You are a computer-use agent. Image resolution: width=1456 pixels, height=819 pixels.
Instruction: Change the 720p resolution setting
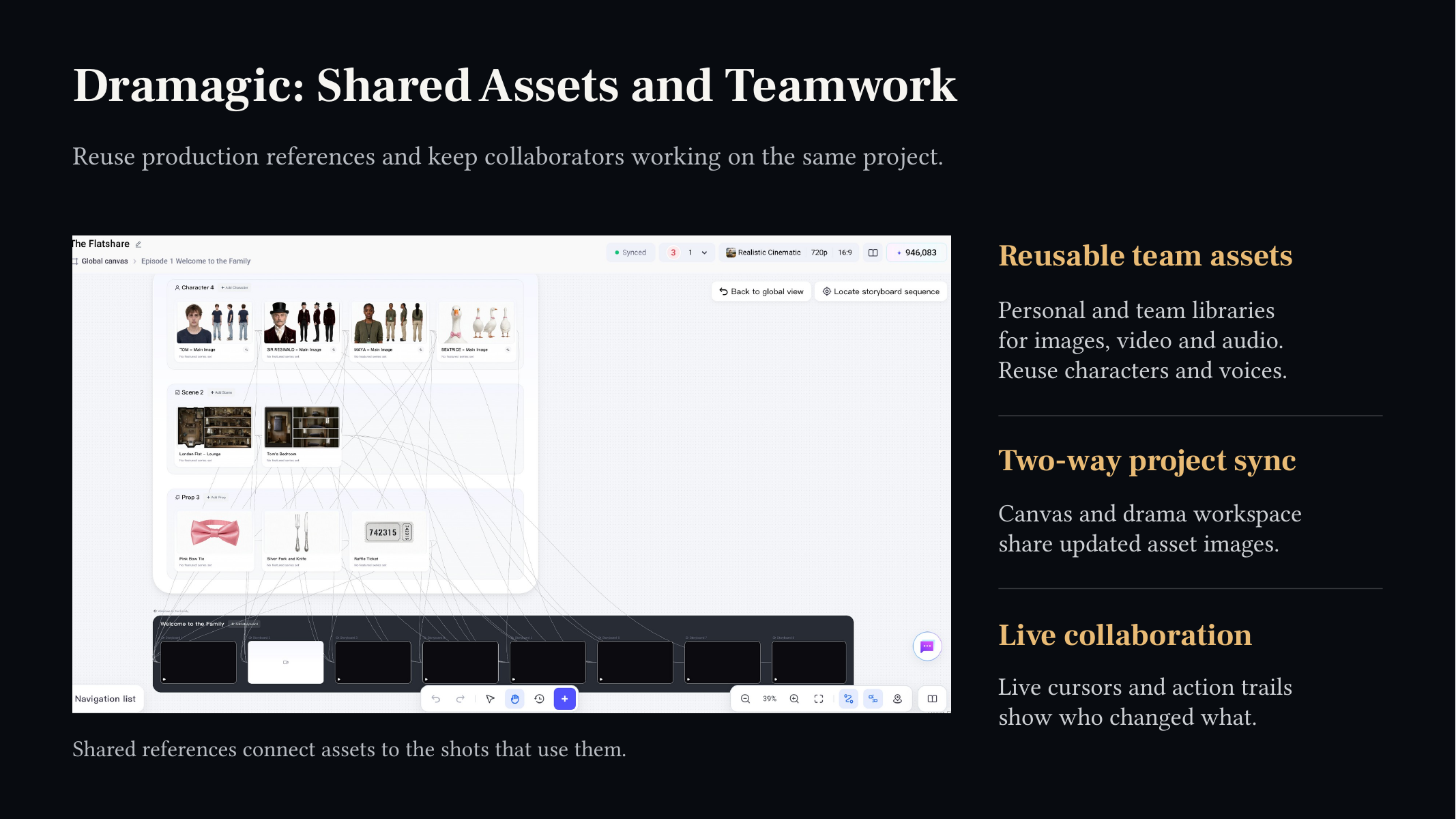point(819,253)
